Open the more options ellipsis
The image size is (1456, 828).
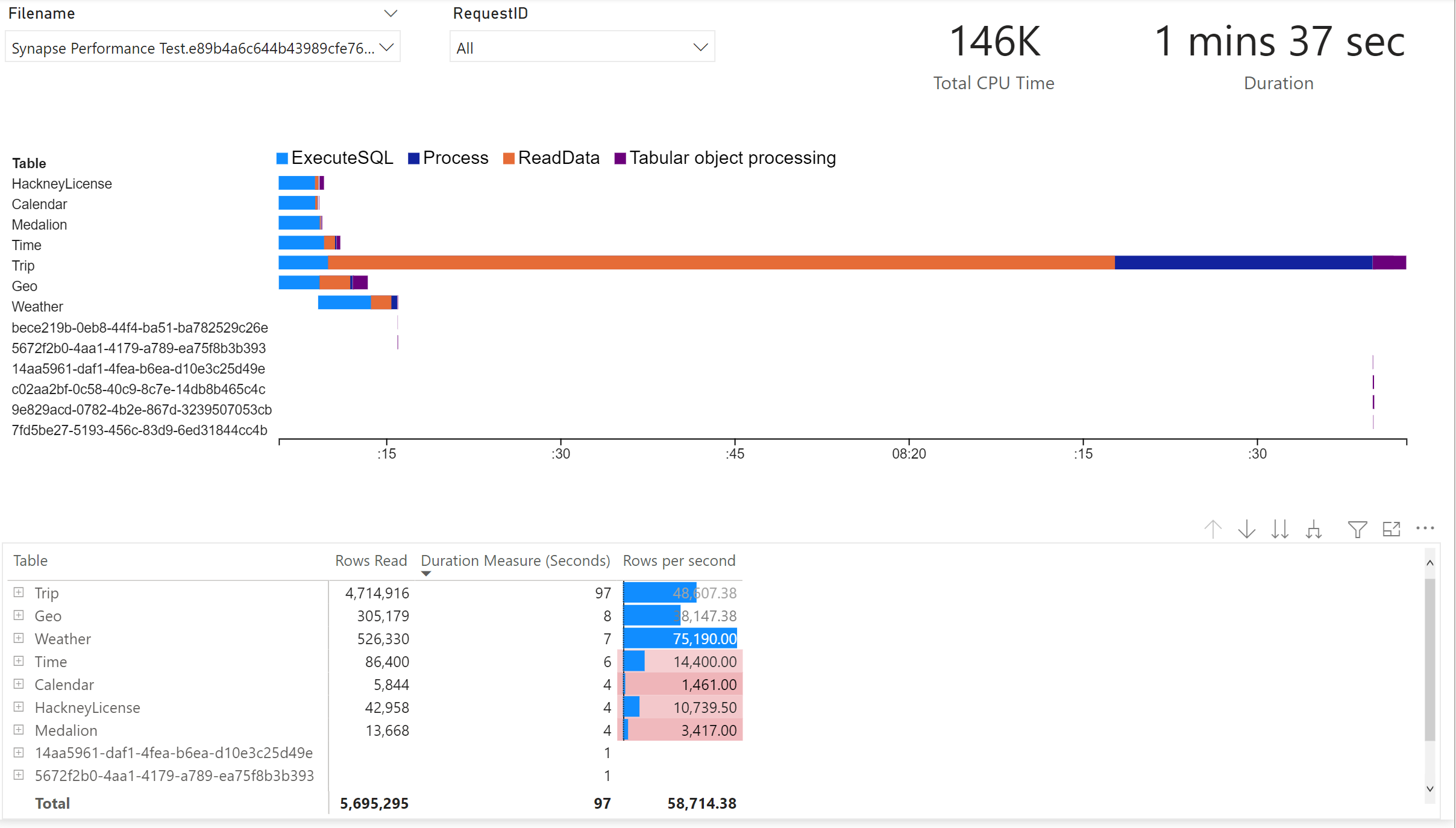tap(1425, 528)
